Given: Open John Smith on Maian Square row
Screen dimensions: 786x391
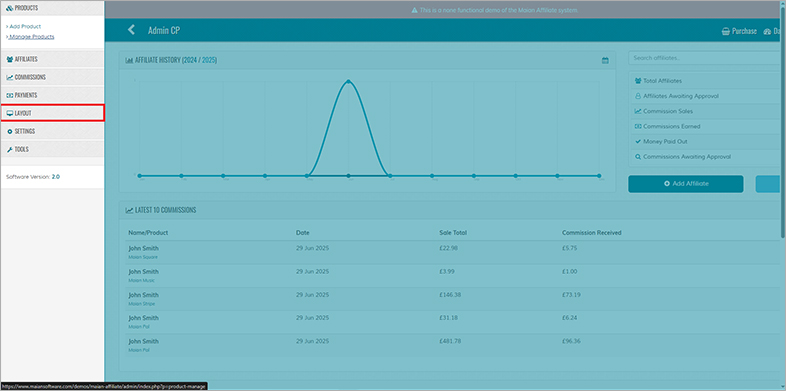Looking at the screenshot, I should (143, 248).
